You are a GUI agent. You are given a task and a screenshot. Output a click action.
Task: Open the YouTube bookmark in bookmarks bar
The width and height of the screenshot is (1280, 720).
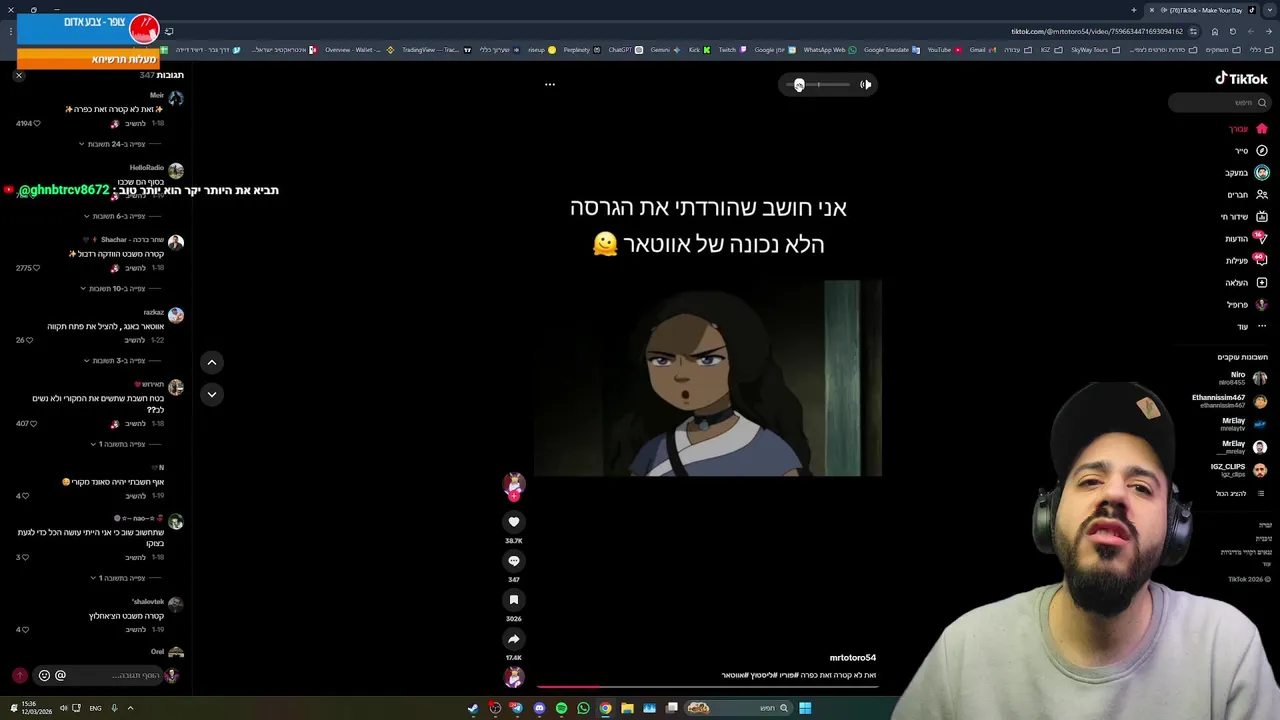(x=944, y=49)
